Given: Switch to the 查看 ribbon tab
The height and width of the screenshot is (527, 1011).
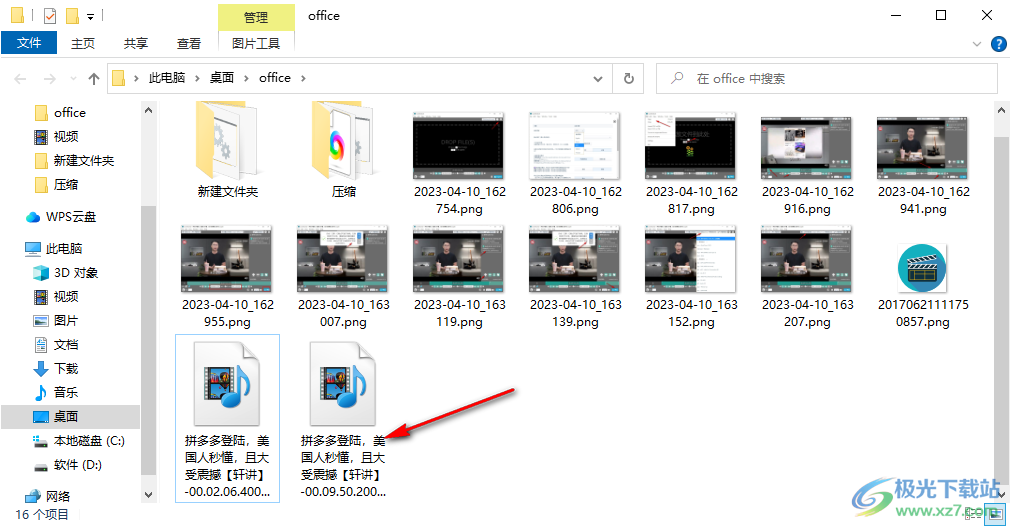Looking at the screenshot, I should coord(188,43).
